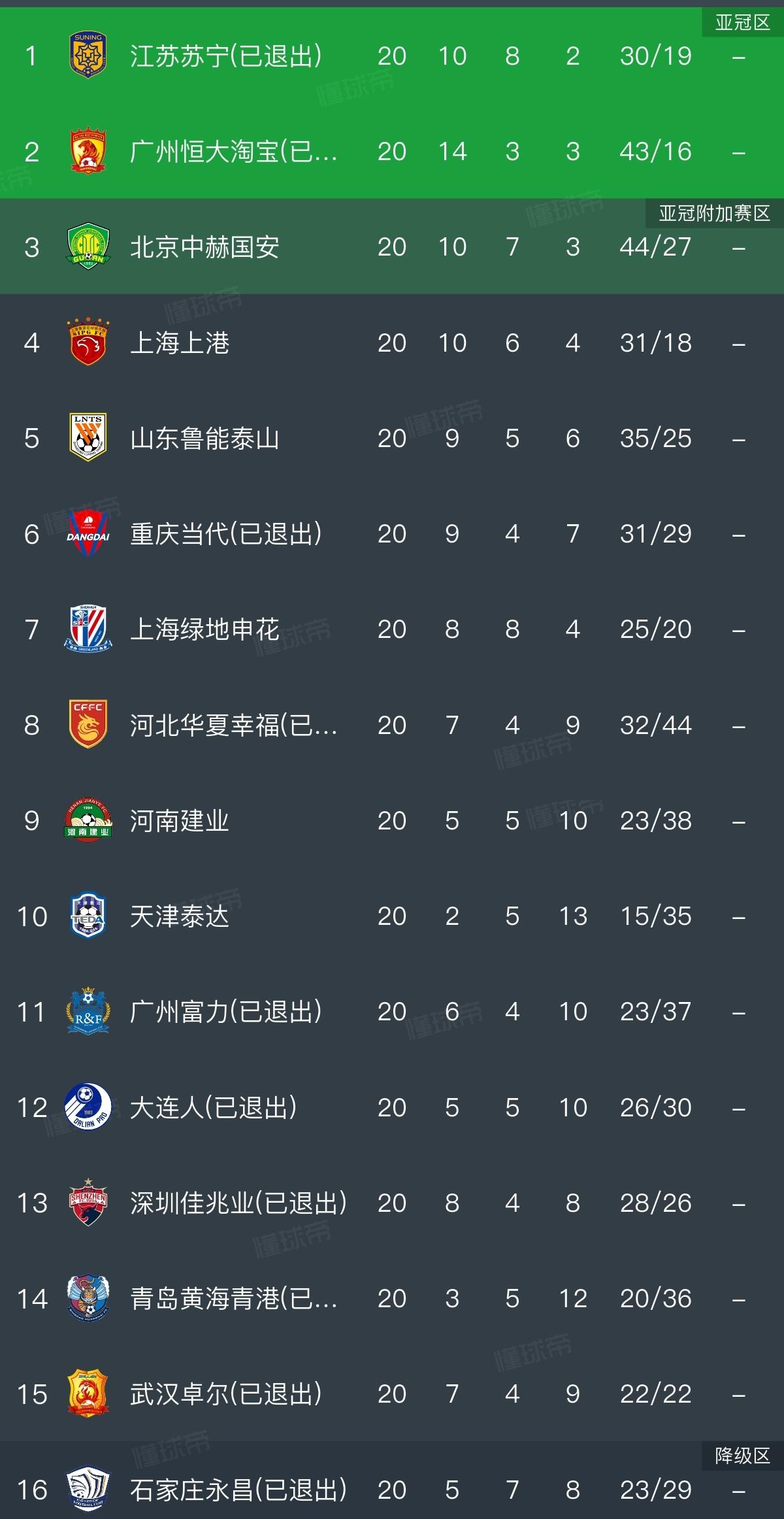Screen dimensions: 784x1519
Task: Tap Guangzhou Evergrande red crest logo
Action: (88, 151)
